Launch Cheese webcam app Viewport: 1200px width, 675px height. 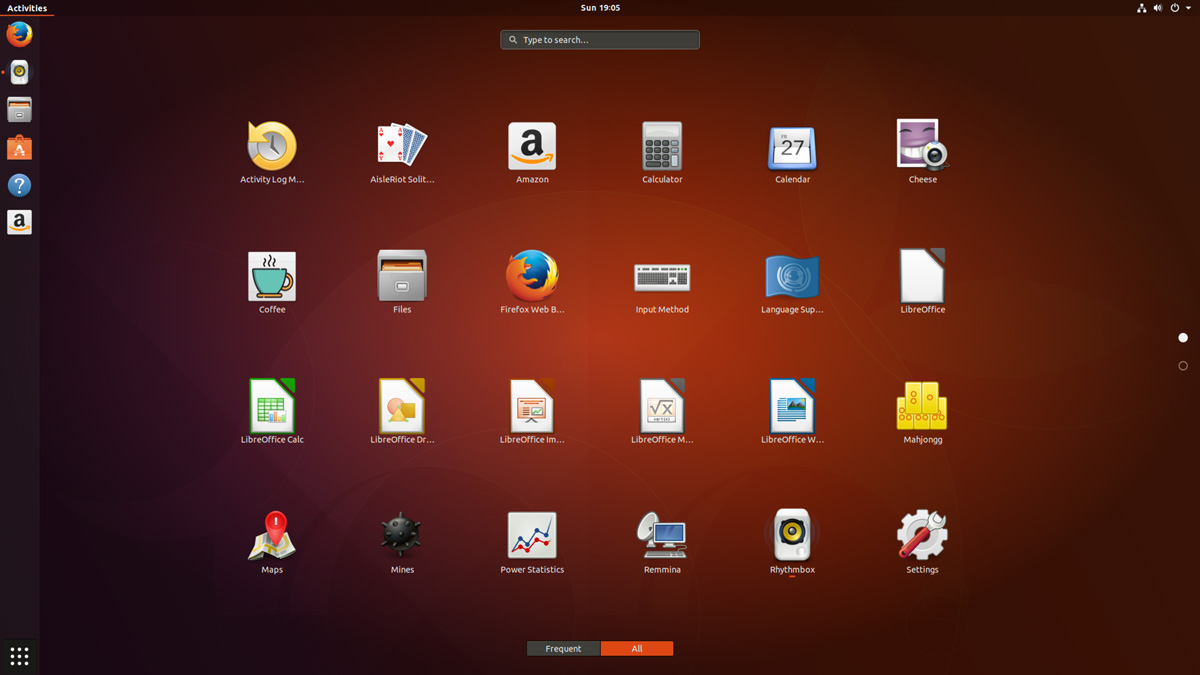coord(922,152)
